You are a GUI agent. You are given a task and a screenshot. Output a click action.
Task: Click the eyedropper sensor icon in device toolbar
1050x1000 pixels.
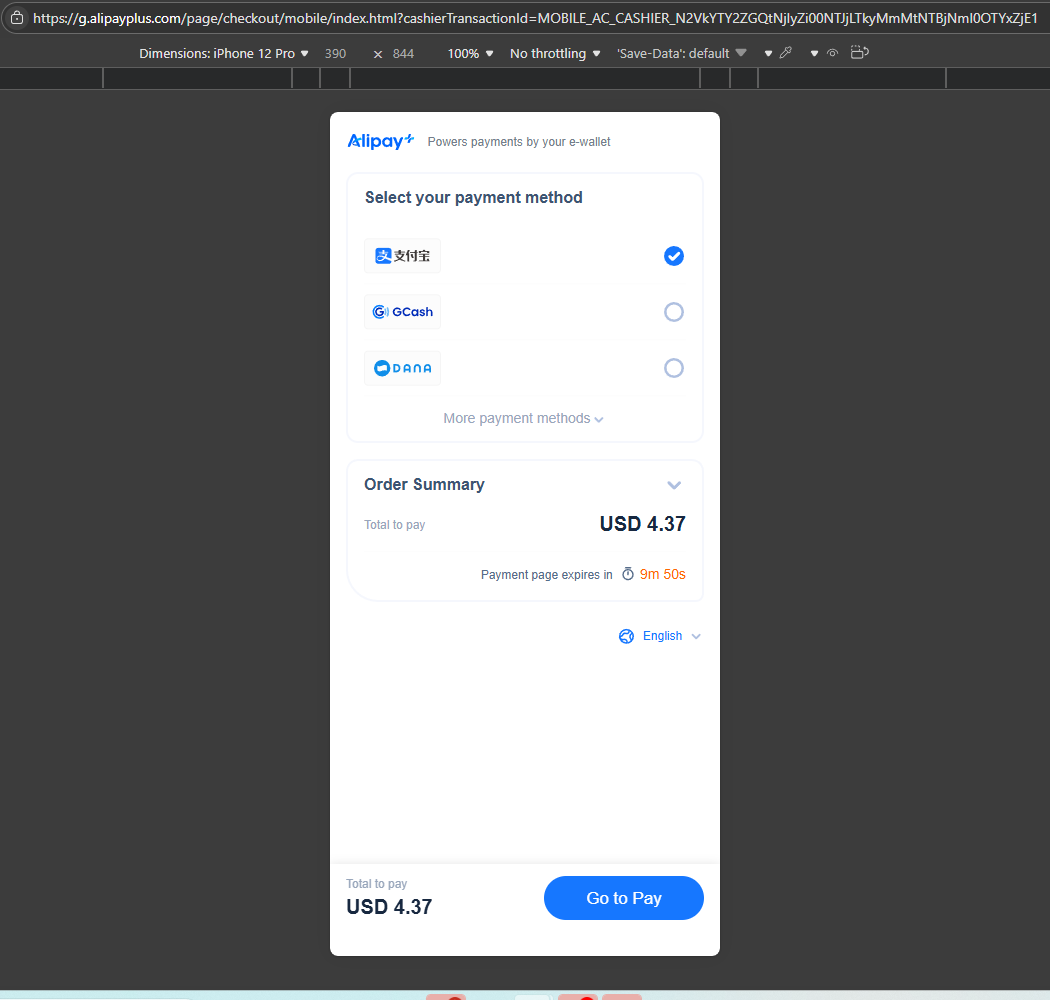[x=786, y=52]
